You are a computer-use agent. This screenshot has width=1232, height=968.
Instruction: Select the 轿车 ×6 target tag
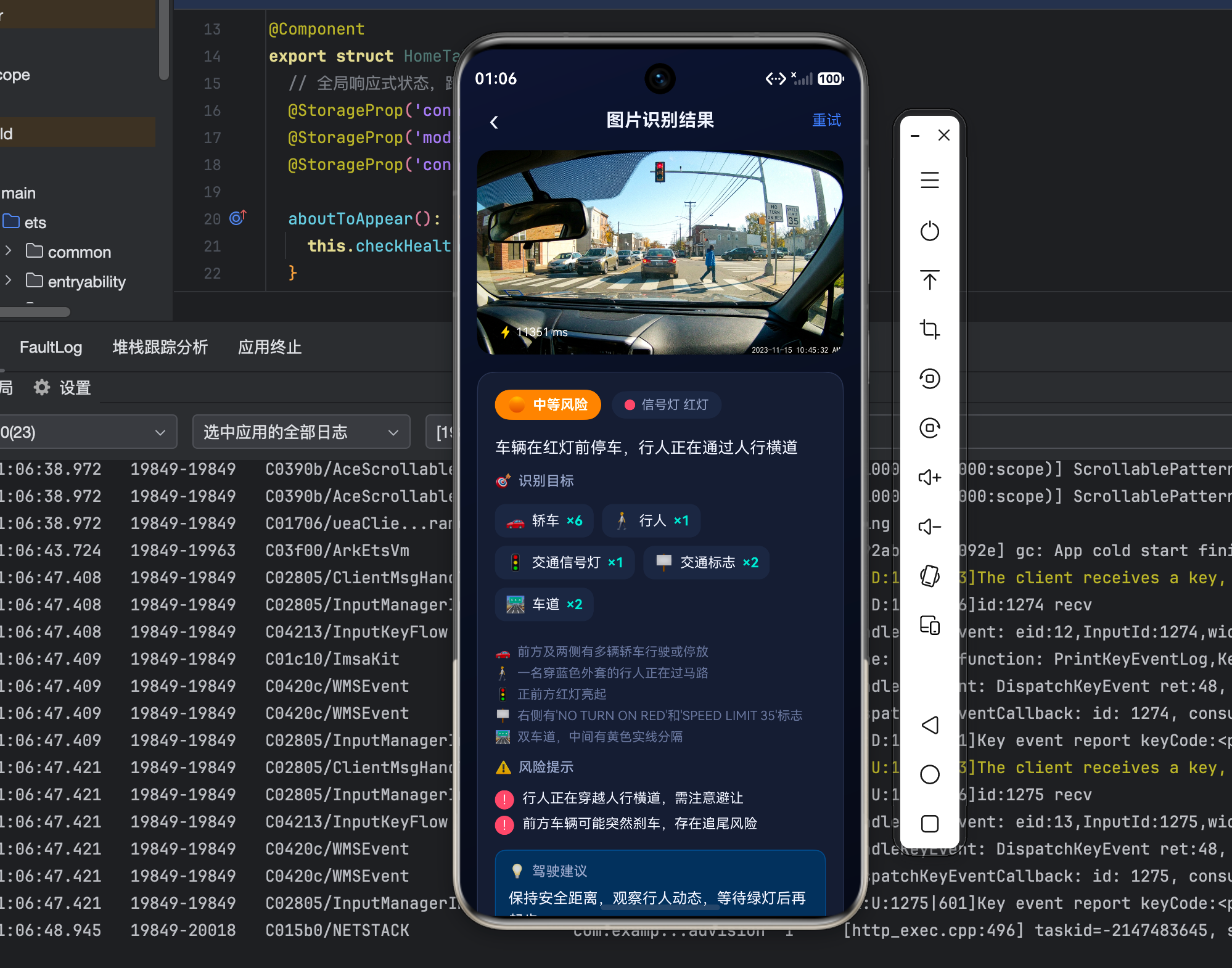(544, 521)
